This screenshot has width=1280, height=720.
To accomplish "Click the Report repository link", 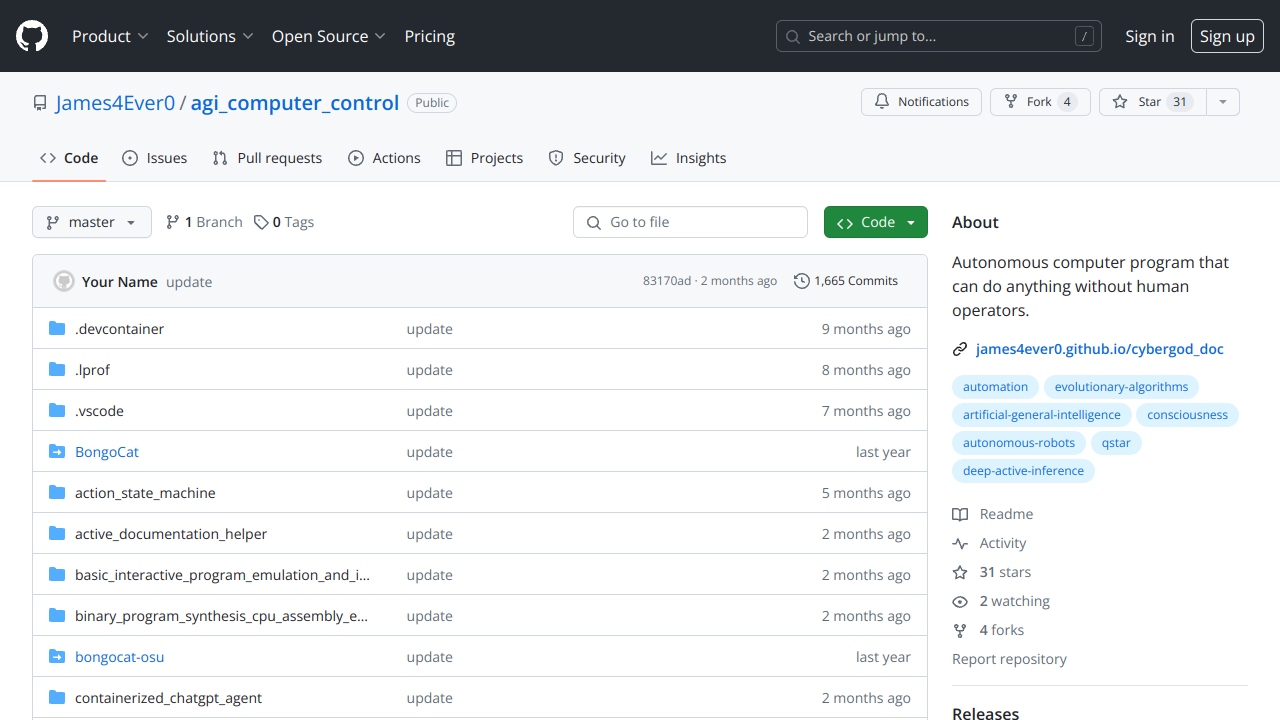I will click(x=1009, y=659).
